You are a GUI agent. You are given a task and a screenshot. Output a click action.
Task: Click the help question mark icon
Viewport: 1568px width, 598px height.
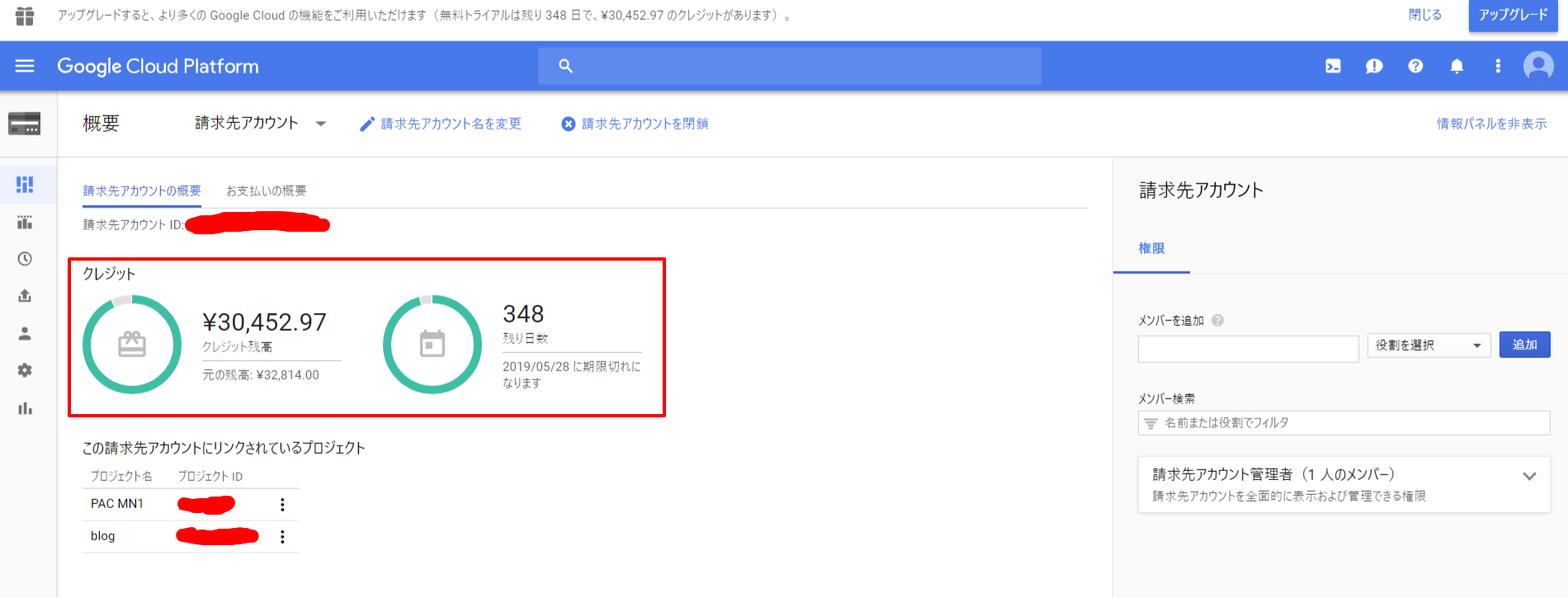point(1415,66)
